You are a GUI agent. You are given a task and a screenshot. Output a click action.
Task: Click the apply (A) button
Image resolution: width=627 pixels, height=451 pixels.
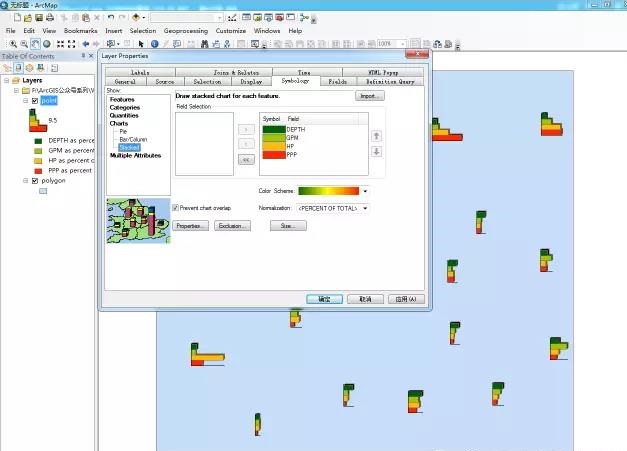406,299
